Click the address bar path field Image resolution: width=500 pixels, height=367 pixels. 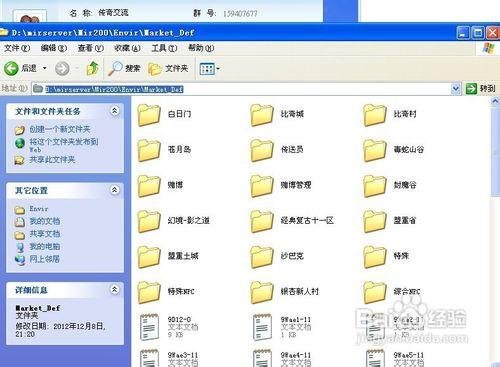[x=241, y=89]
